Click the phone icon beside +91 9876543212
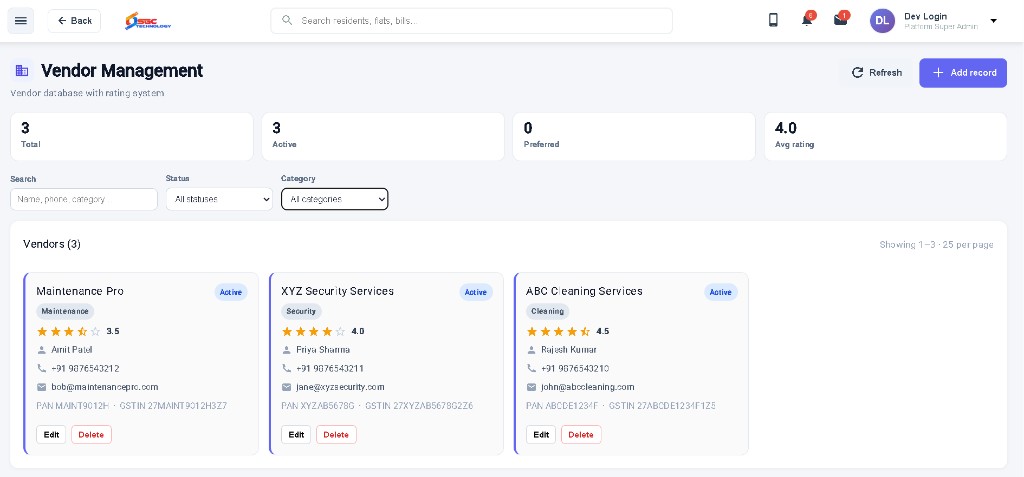 42,369
